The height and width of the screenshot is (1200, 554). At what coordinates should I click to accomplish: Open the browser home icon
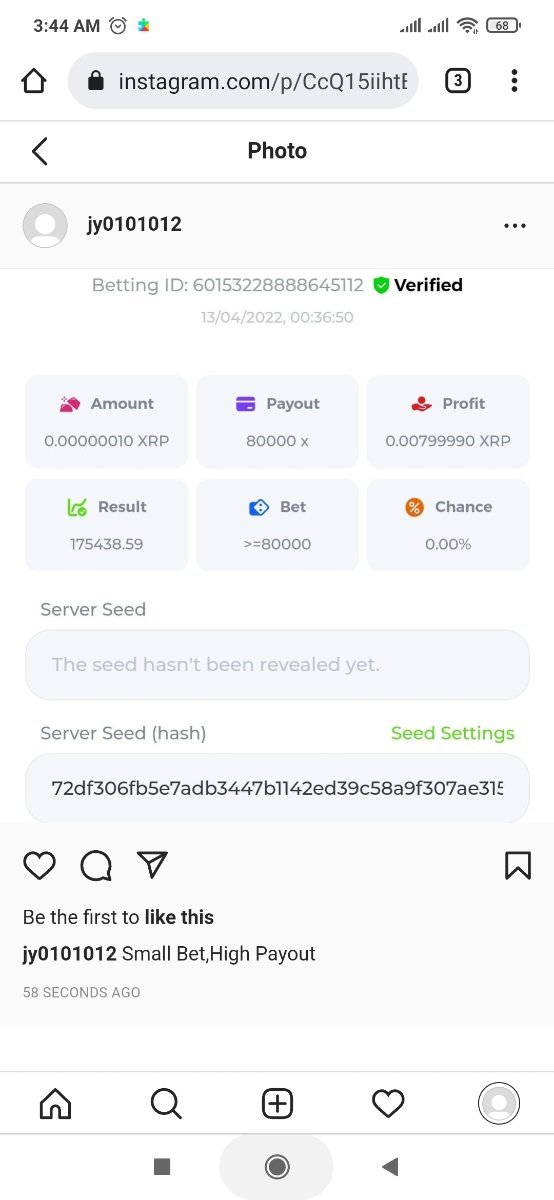(34, 81)
